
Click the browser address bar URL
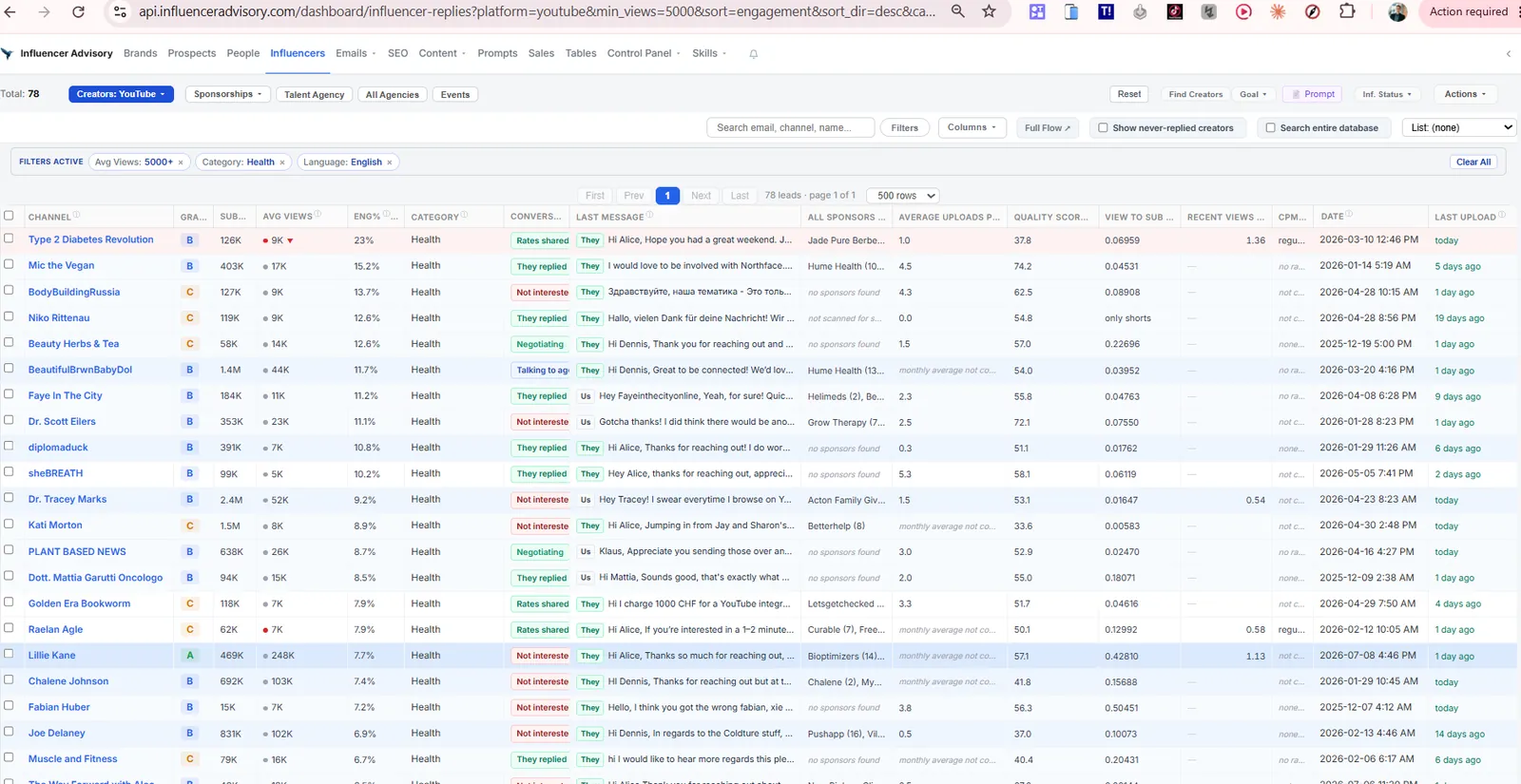537,11
